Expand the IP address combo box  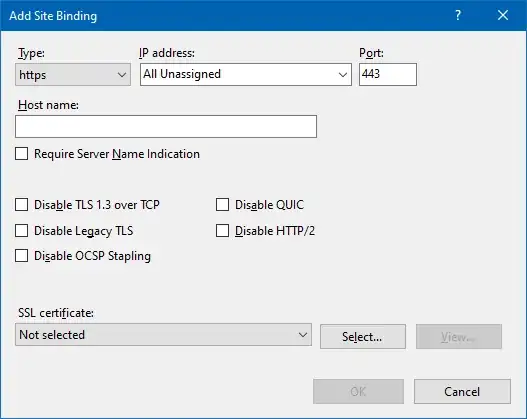pos(246,74)
